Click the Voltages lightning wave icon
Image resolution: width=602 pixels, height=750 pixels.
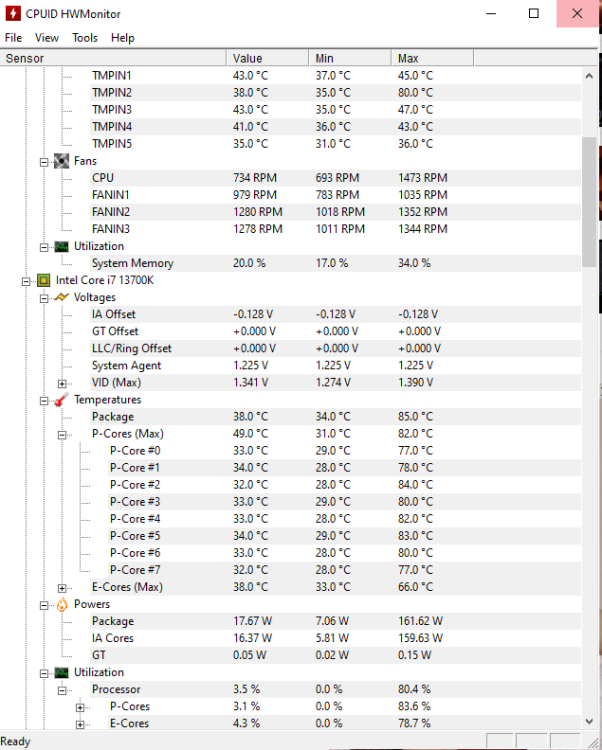pyautogui.click(x=61, y=298)
